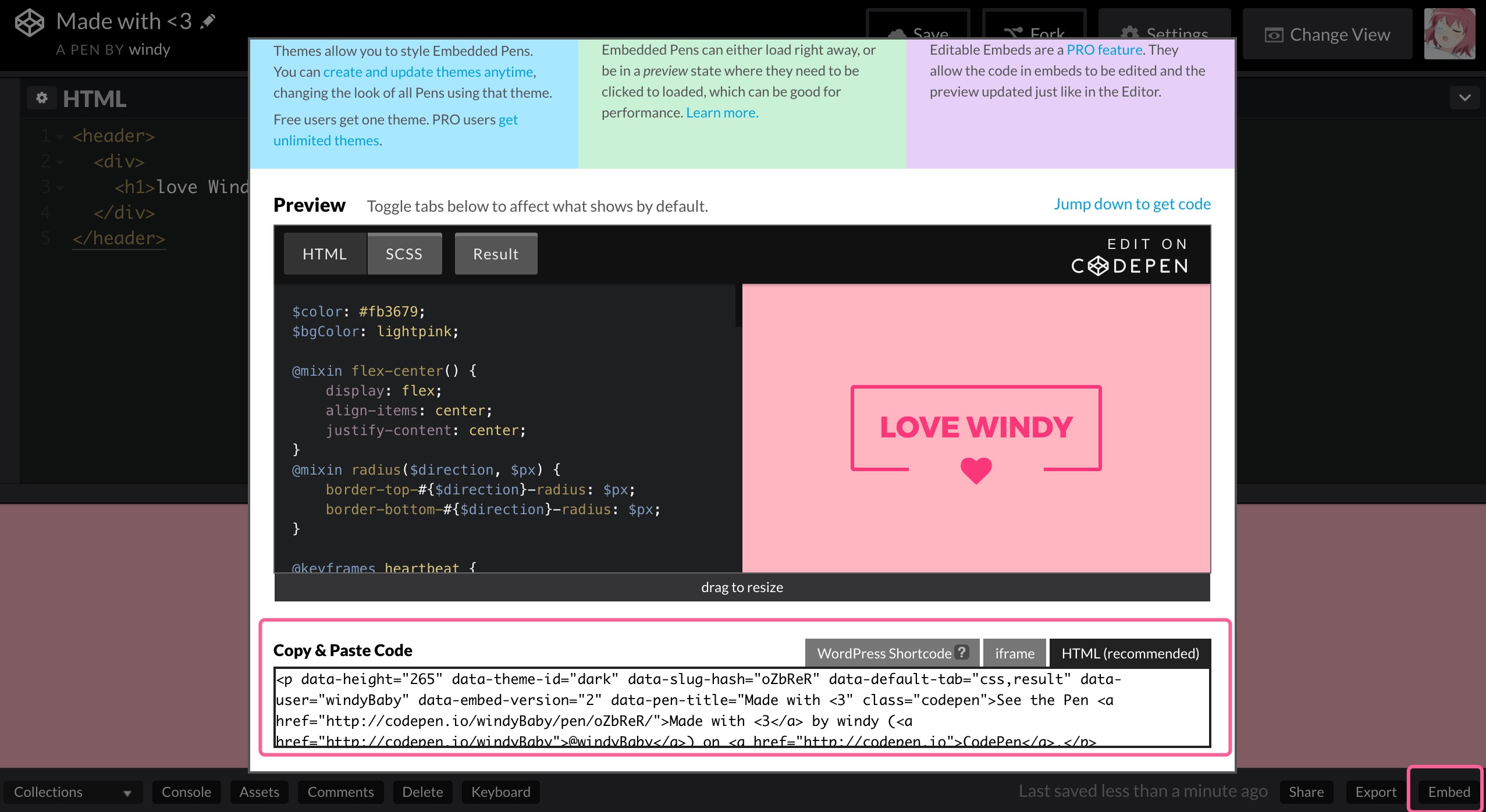Click the CodePen logo icon
Image resolution: width=1486 pixels, height=812 pixels.
29,23
